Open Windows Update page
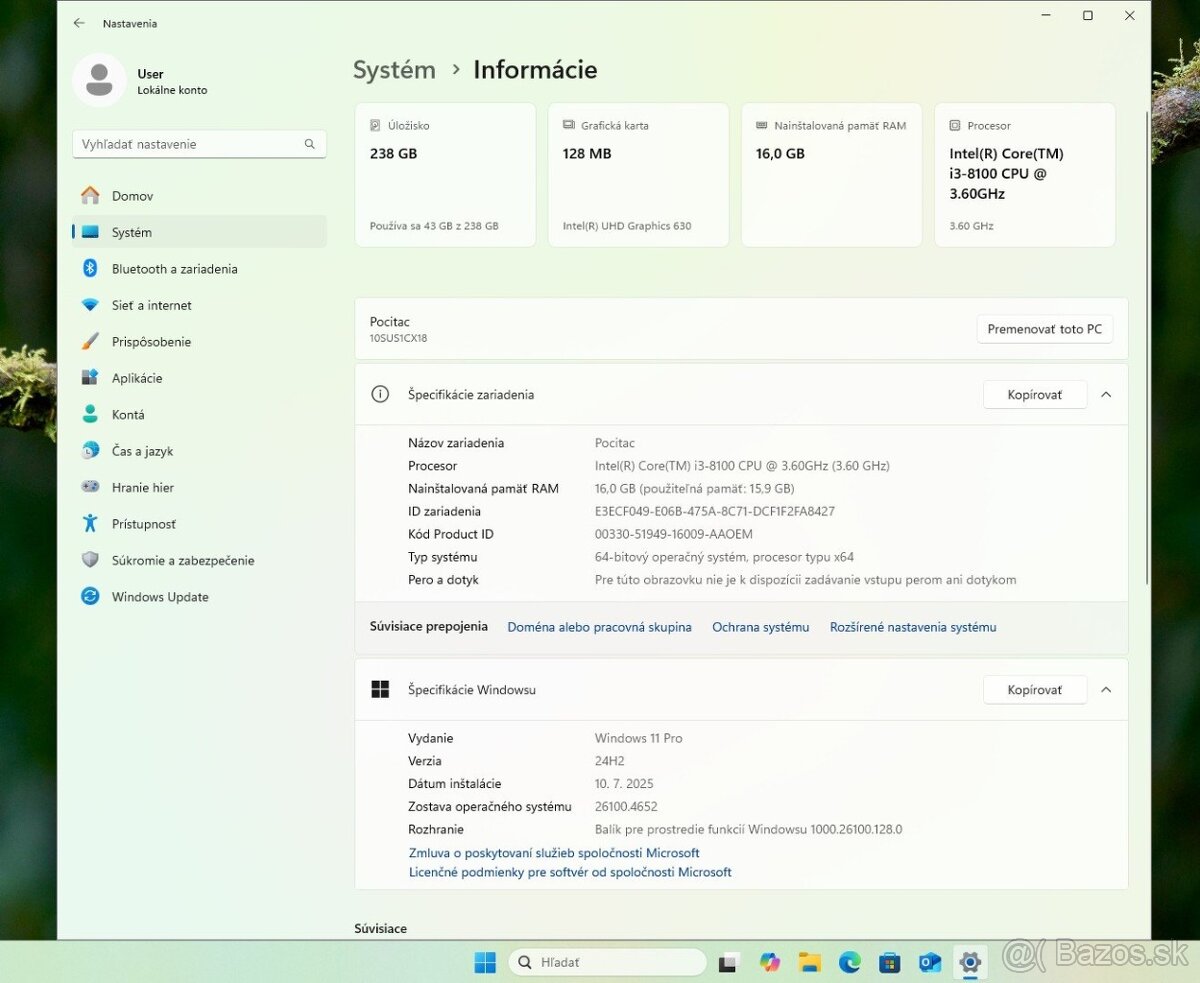Viewport: 1200px width, 983px height. (199, 597)
